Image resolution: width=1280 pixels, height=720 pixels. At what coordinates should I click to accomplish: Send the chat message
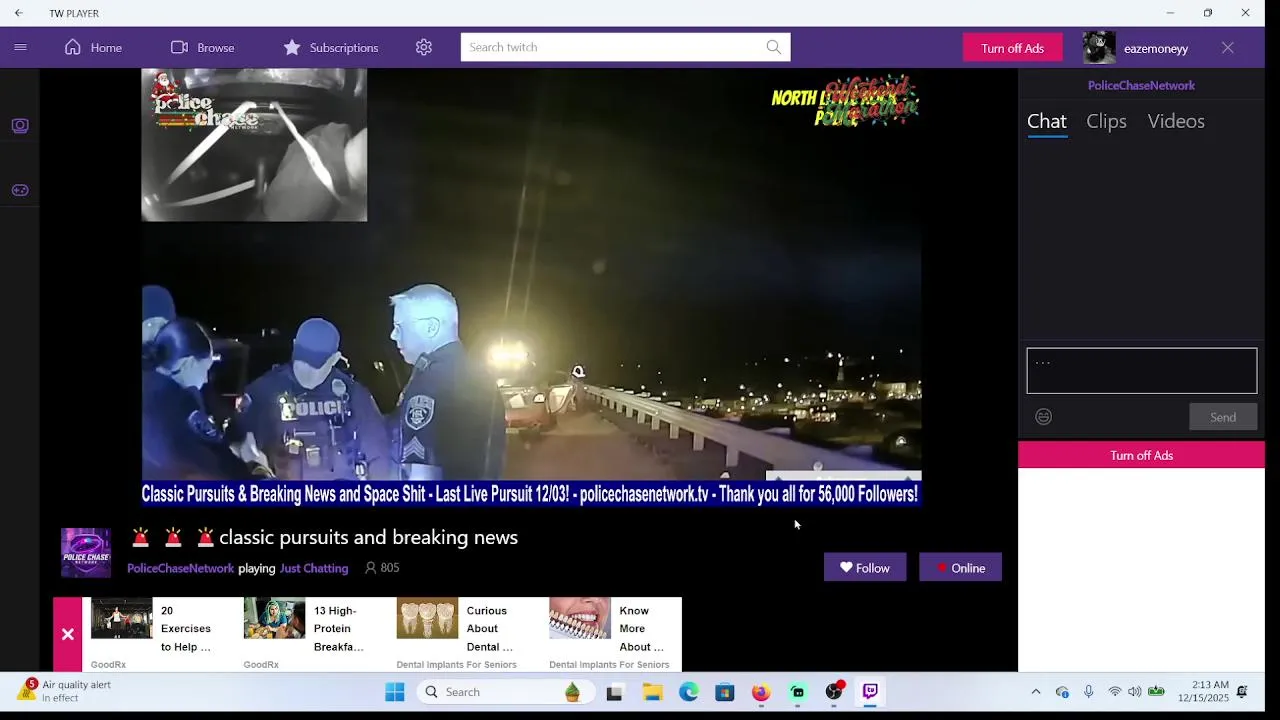click(x=1223, y=417)
